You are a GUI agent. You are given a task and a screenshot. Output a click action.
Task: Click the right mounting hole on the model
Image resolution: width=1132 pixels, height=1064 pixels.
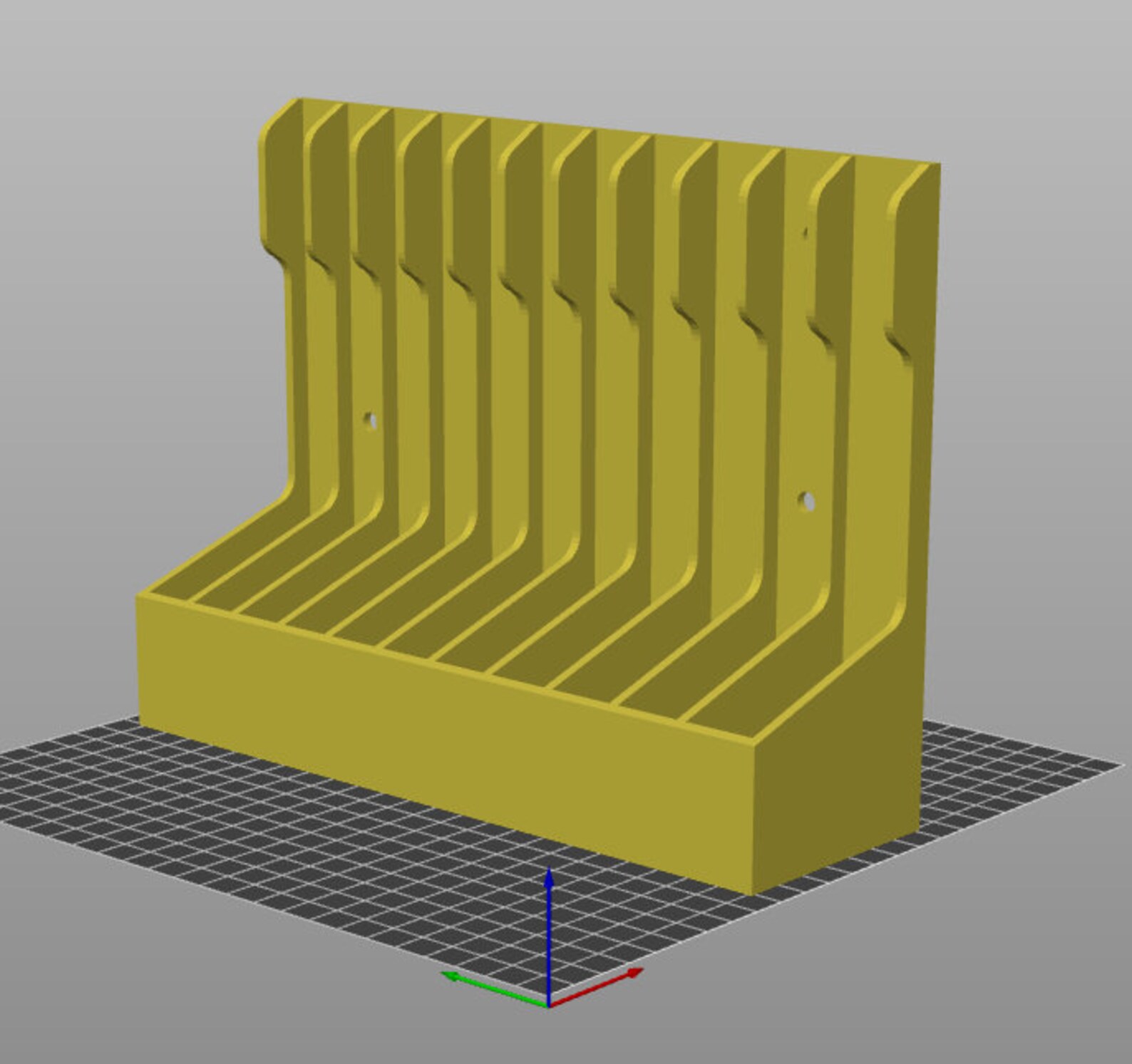[x=808, y=501]
